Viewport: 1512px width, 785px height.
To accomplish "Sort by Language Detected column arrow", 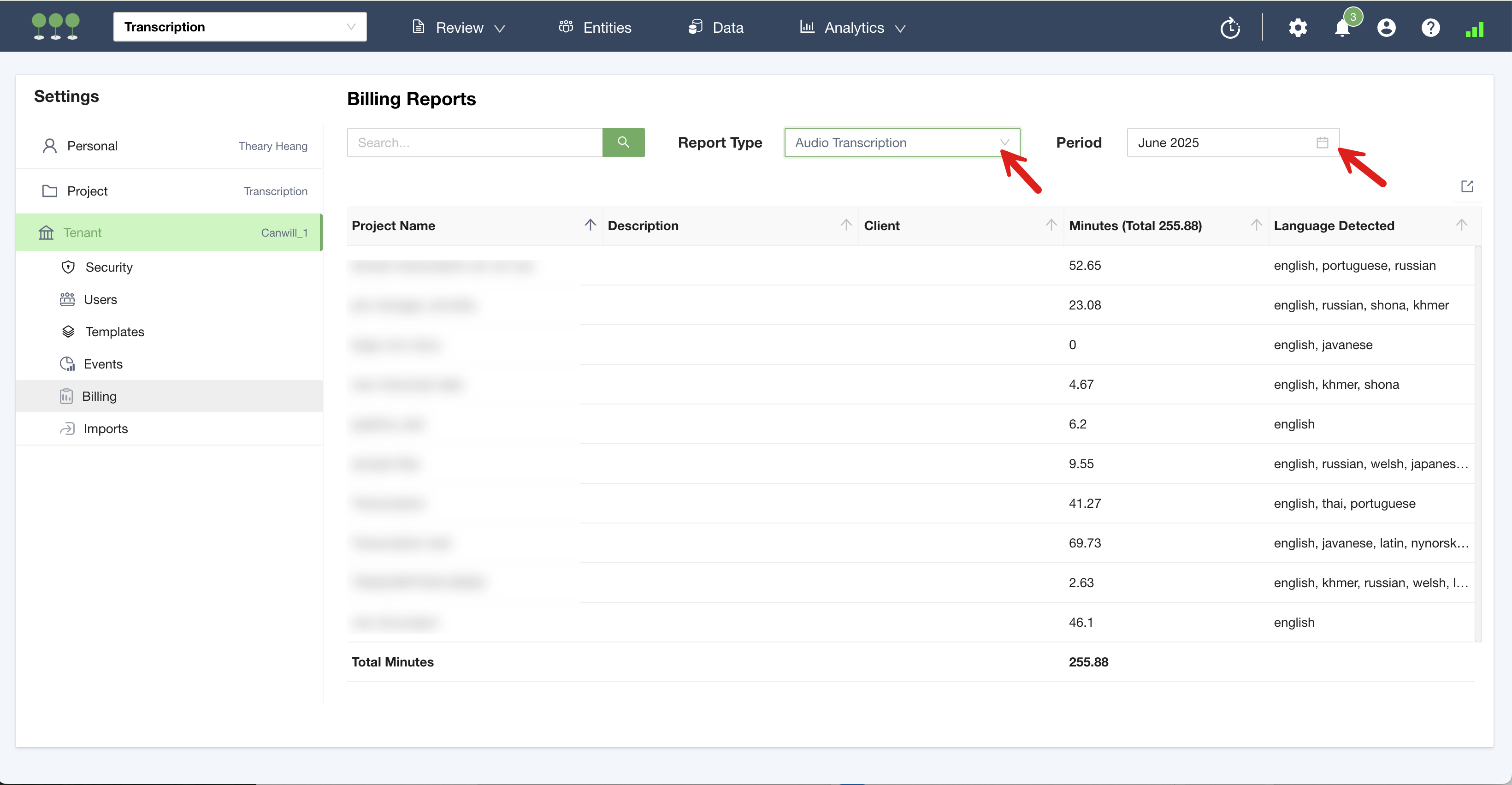I will (x=1461, y=225).
